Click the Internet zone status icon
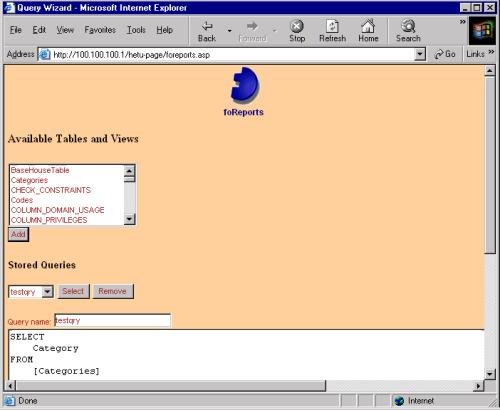Image resolution: width=500 pixels, height=410 pixels. coord(399,400)
